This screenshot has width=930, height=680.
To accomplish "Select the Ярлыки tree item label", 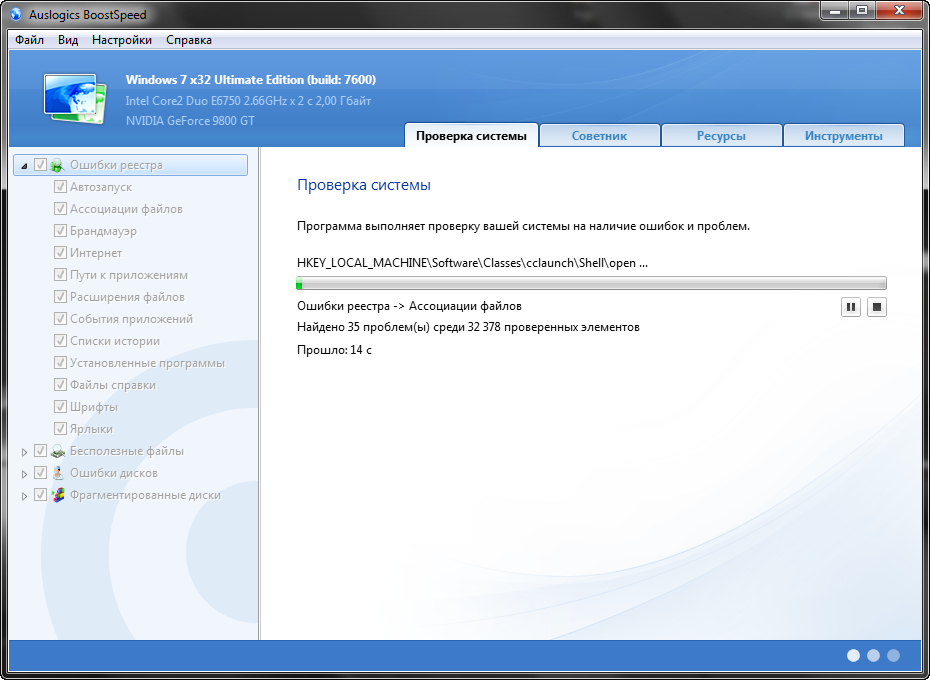I will 91,428.
